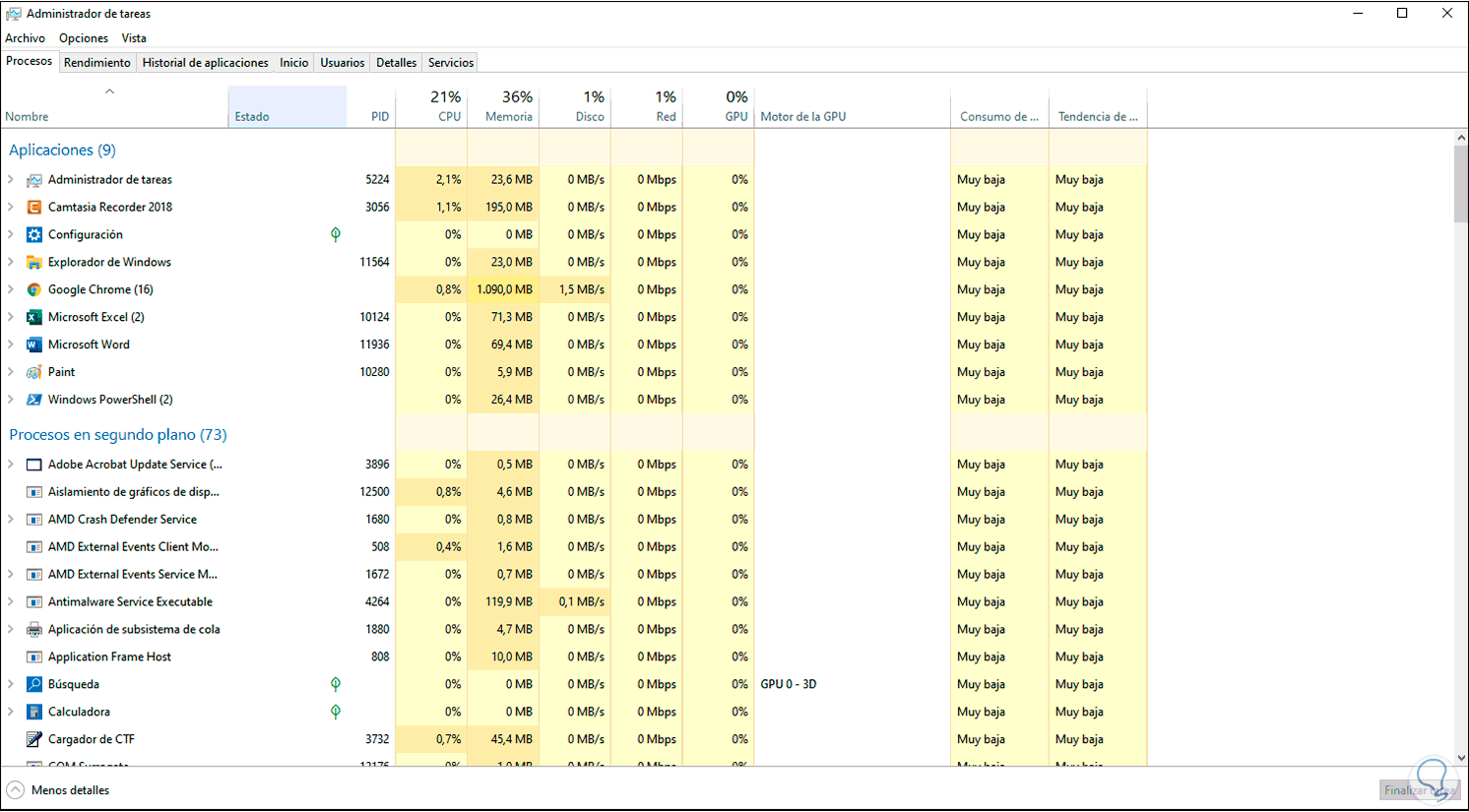Screen dimensions: 1469x812
Task: Click the Paint app icon
Action: pyautogui.click(x=34, y=373)
